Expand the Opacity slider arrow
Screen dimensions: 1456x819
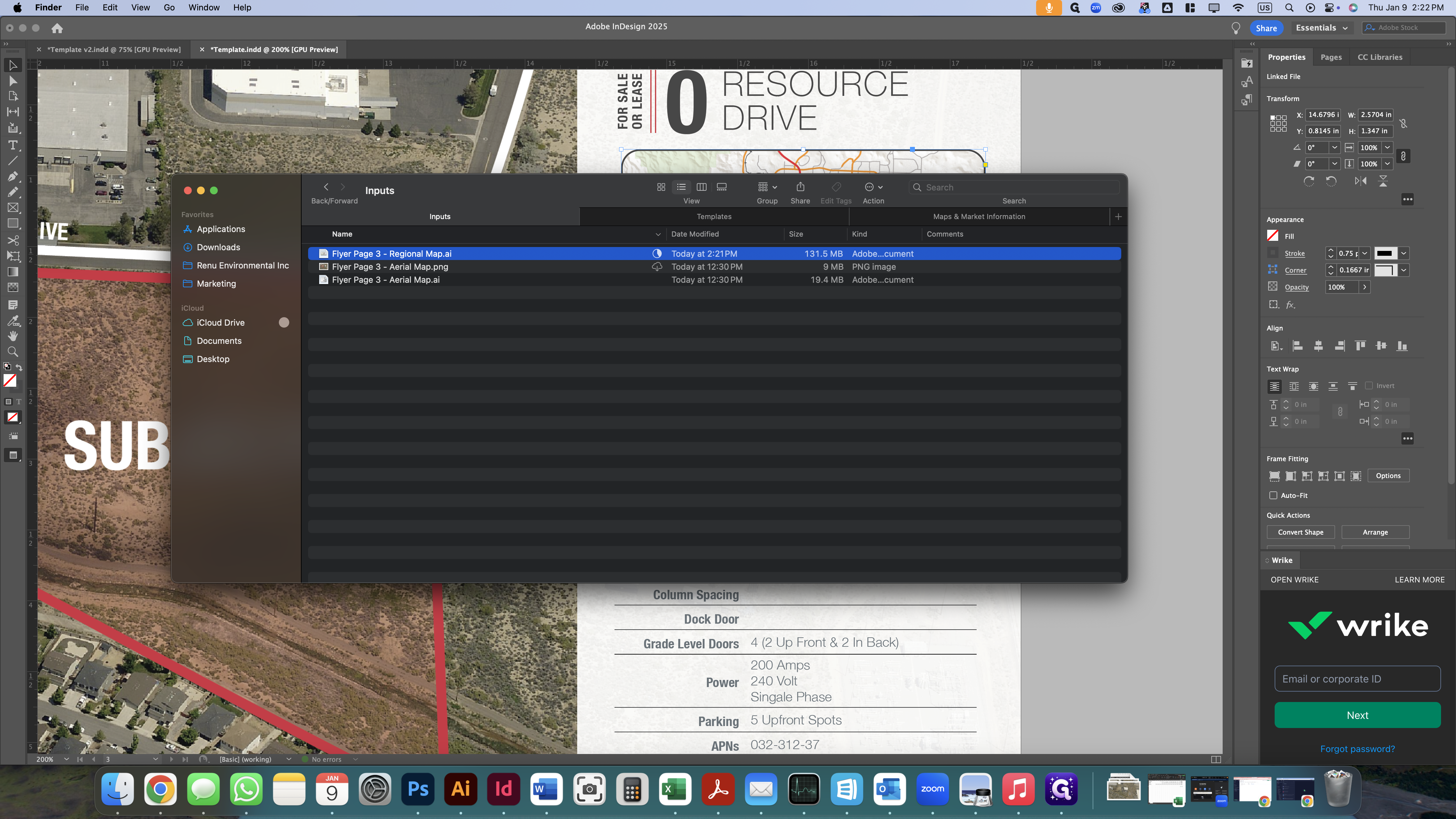[x=1365, y=287]
